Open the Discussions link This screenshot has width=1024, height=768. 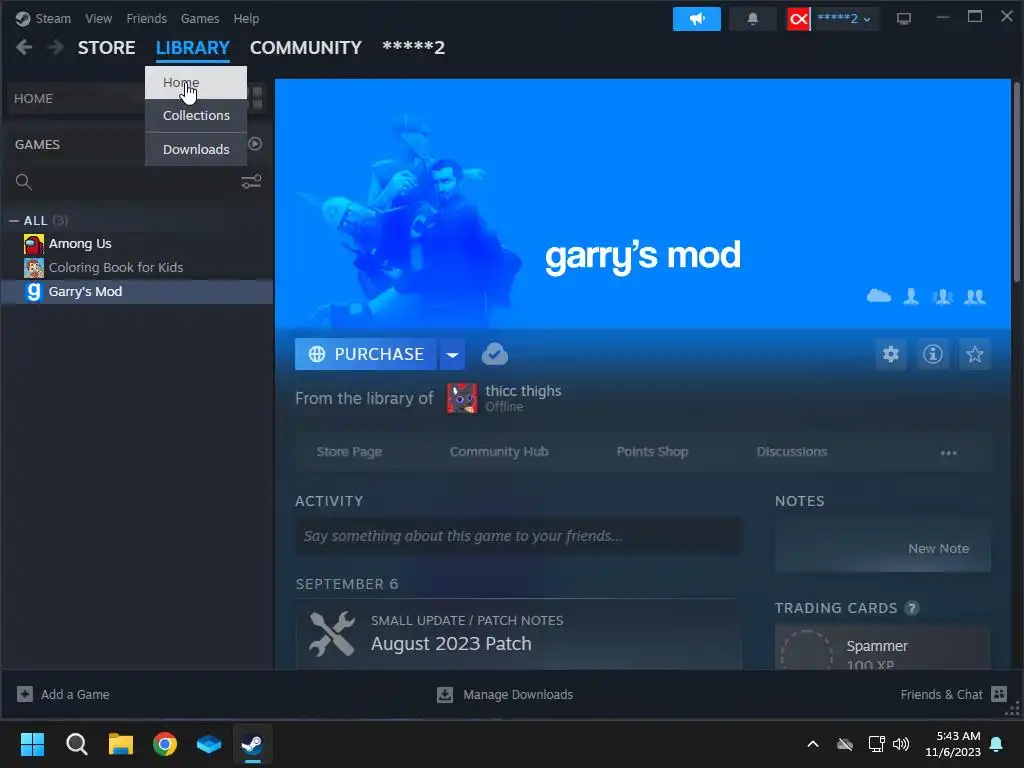792,451
